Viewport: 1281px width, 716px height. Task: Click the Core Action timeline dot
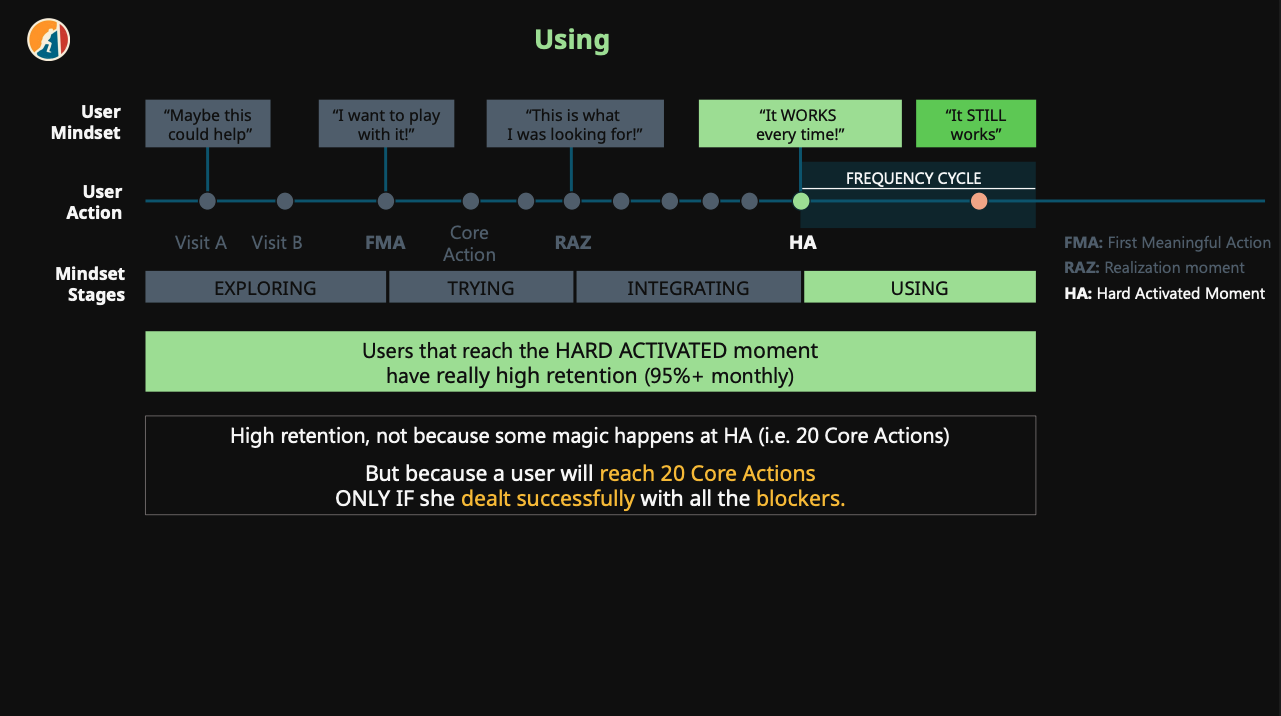(471, 201)
